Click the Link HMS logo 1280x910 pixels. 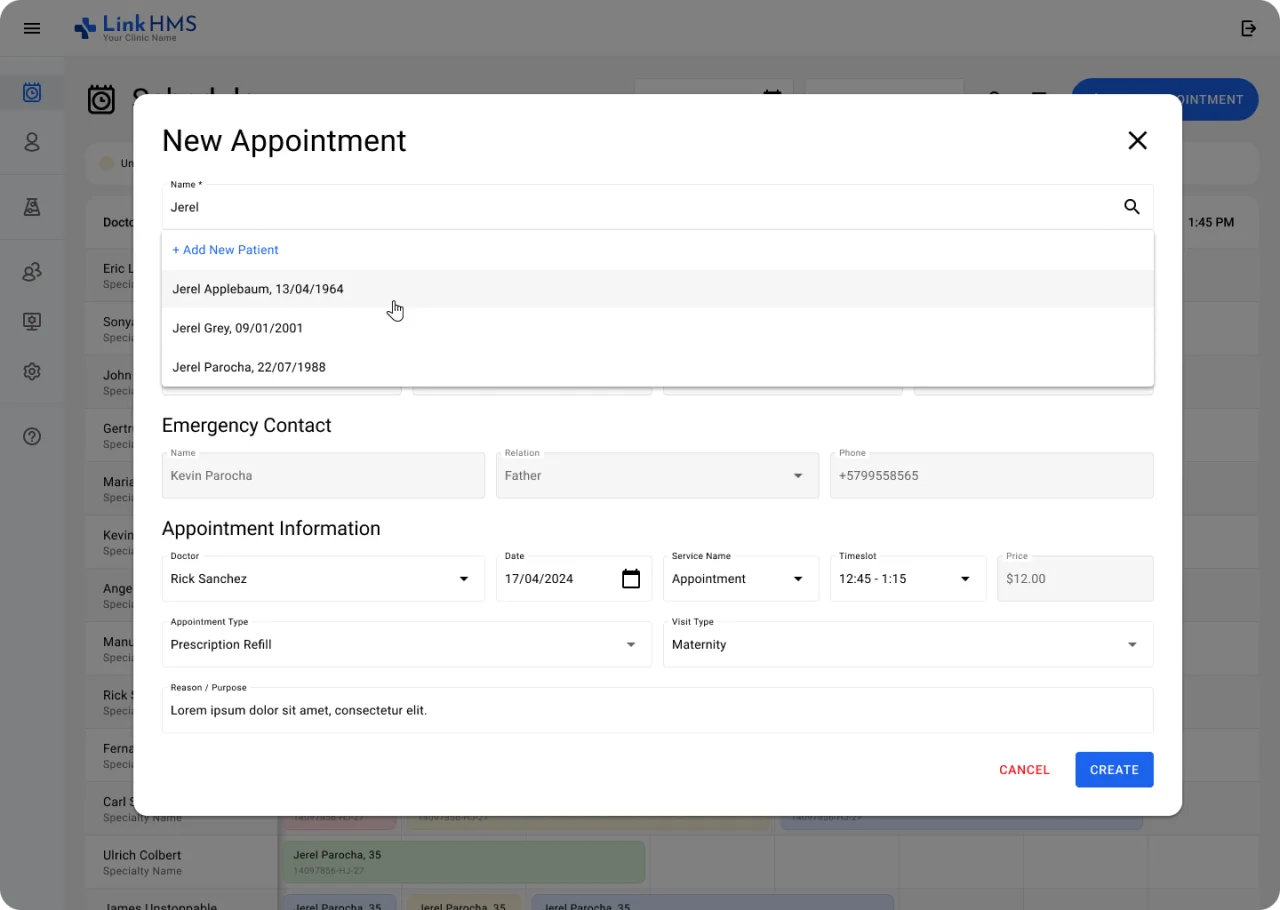135,28
